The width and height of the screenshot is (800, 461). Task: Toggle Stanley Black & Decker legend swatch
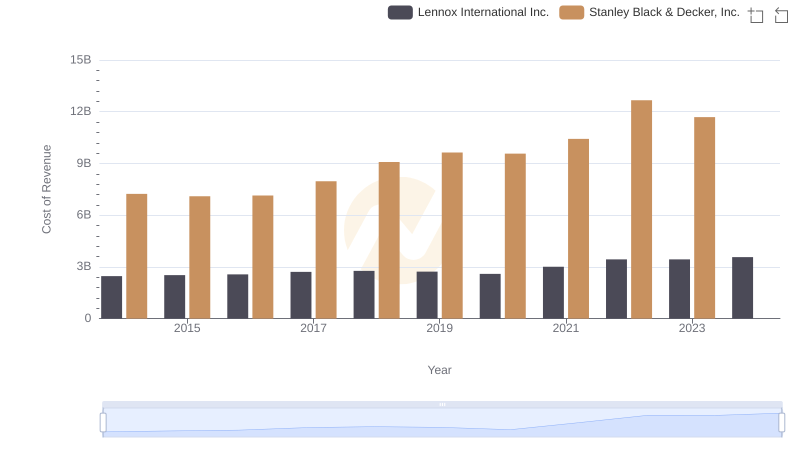point(571,12)
